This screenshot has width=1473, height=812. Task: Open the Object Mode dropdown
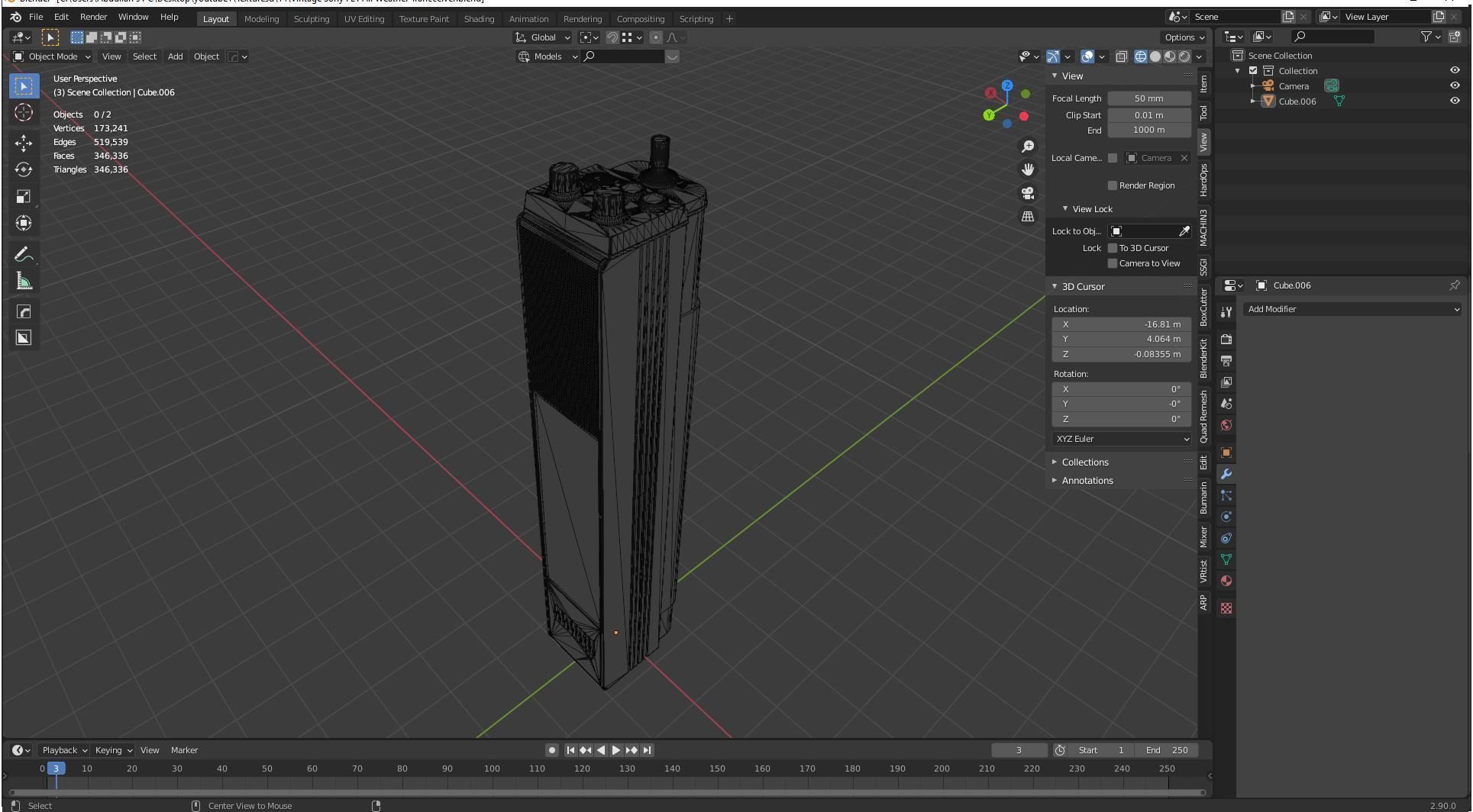click(x=52, y=56)
